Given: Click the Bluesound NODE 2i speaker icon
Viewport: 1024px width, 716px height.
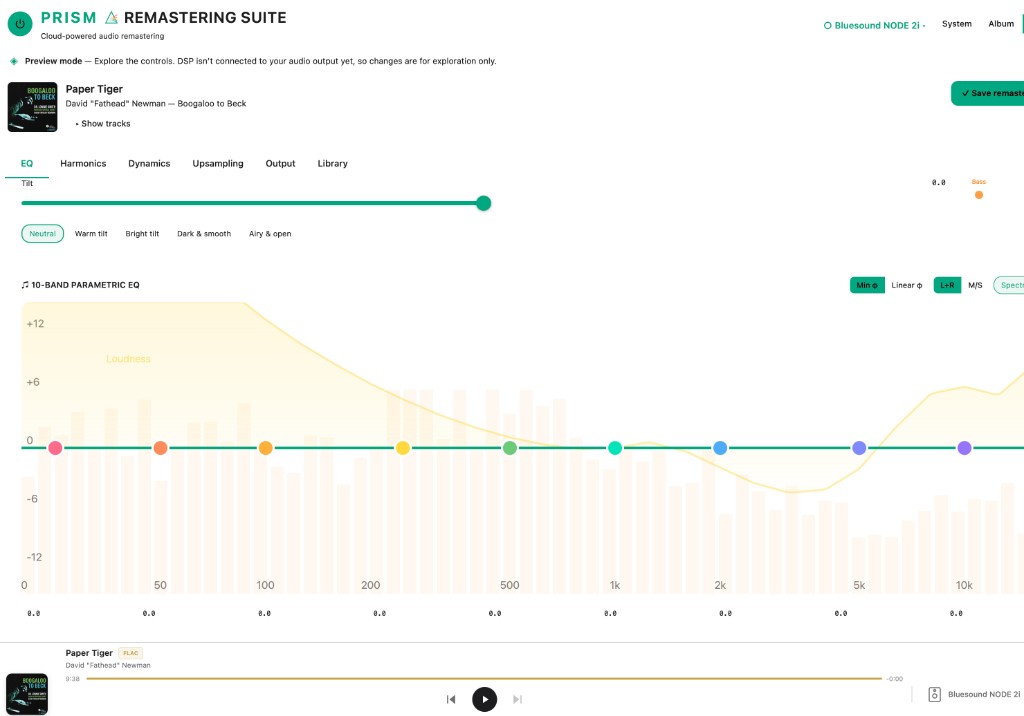Looking at the screenshot, I should click(934, 694).
